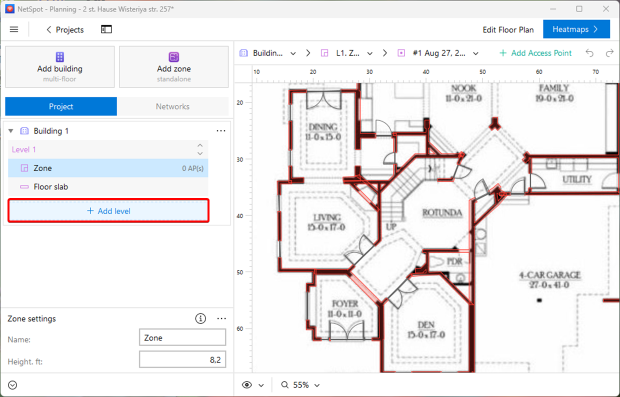This screenshot has height=397, width=620.
Task: Edit the zone Name field
Action: pos(182,338)
